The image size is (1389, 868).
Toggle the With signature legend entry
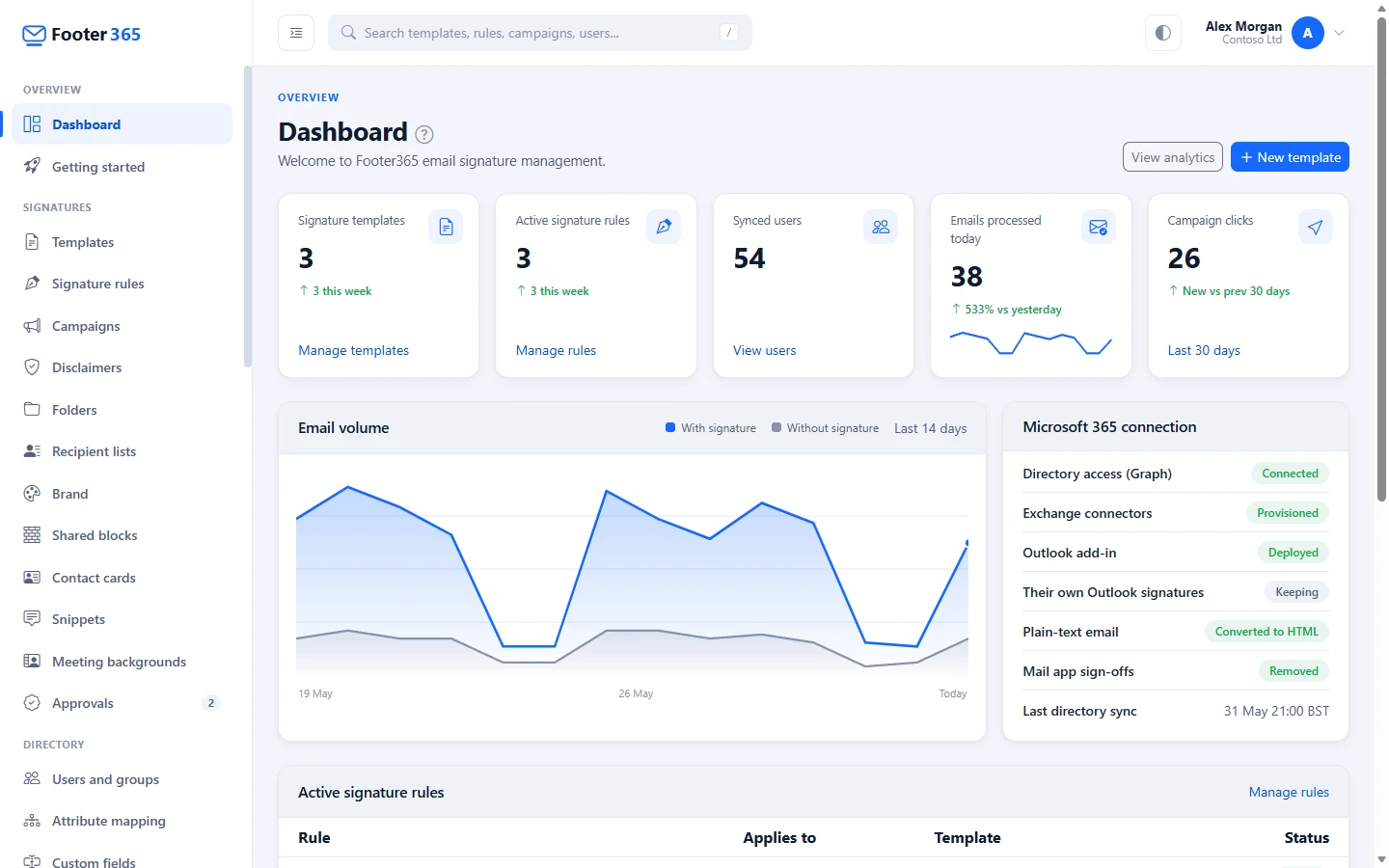(x=711, y=428)
